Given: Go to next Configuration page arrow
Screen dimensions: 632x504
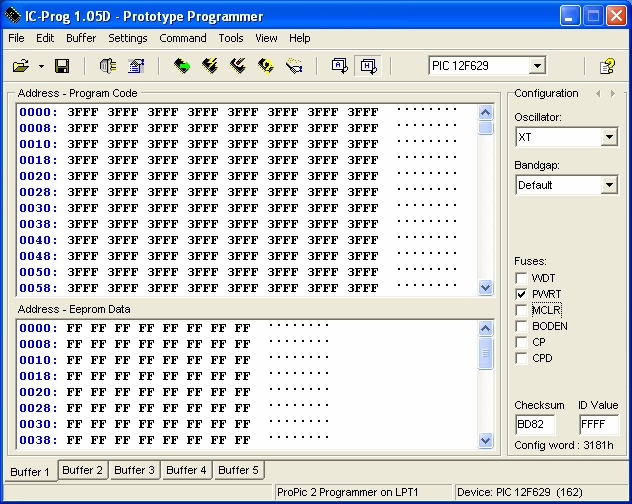Looking at the screenshot, I should (x=613, y=94).
